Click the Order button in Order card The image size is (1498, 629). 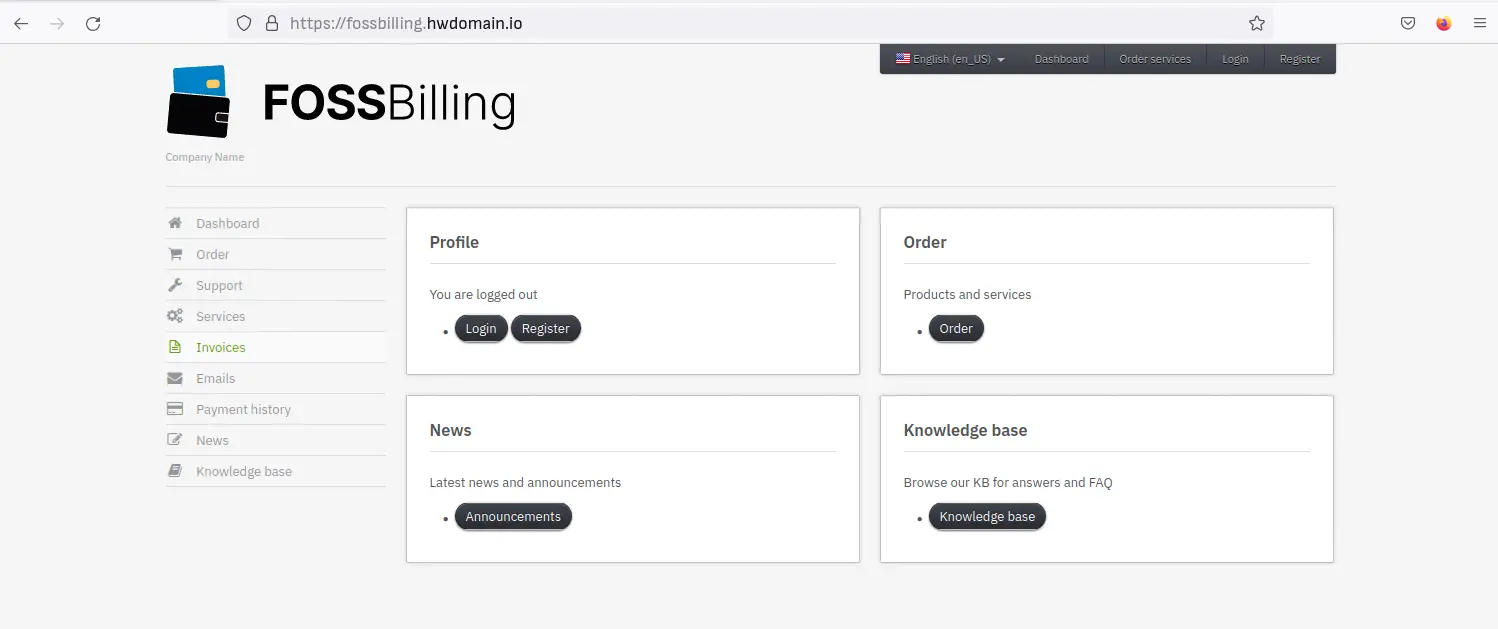pos(956,328)
